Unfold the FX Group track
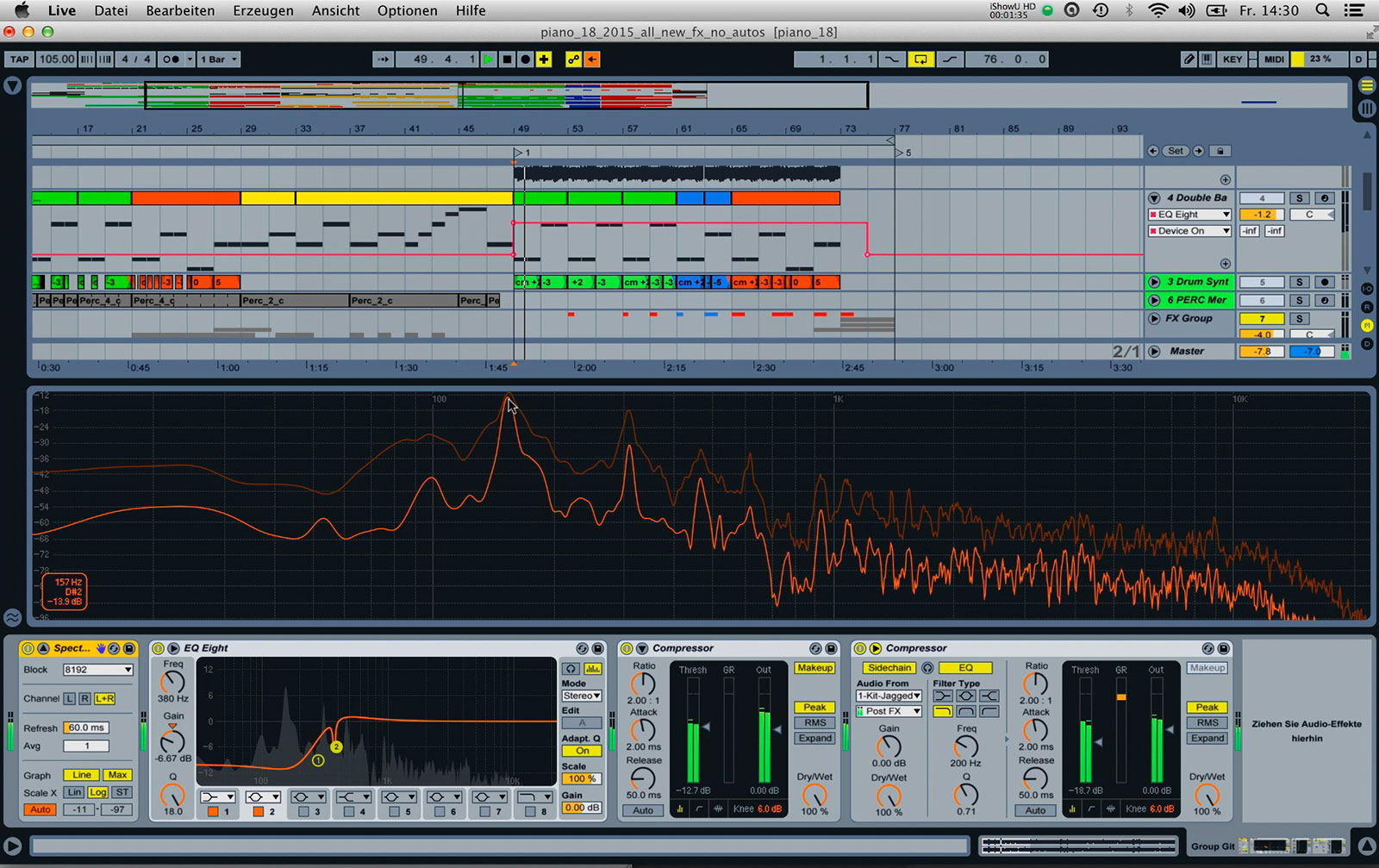1379x868 pixels. pos(1154,318)
